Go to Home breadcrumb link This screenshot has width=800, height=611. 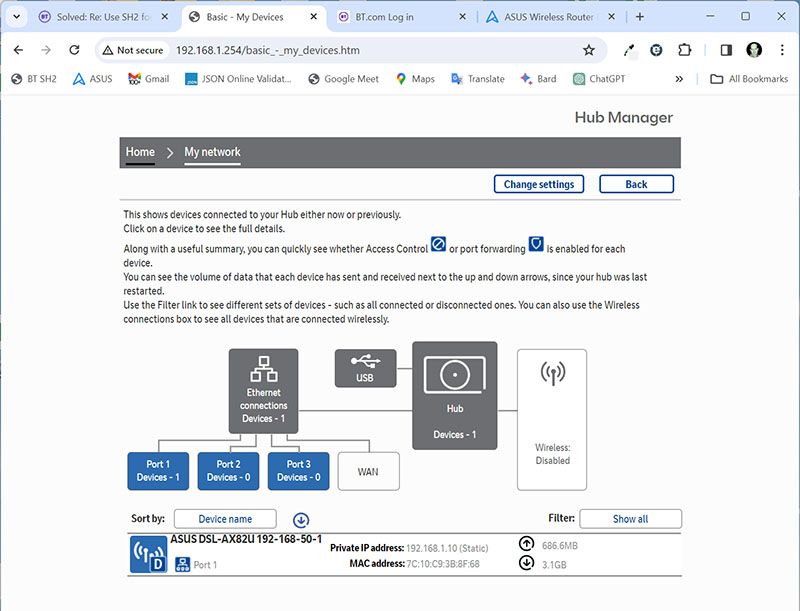(x=140, y=152)
